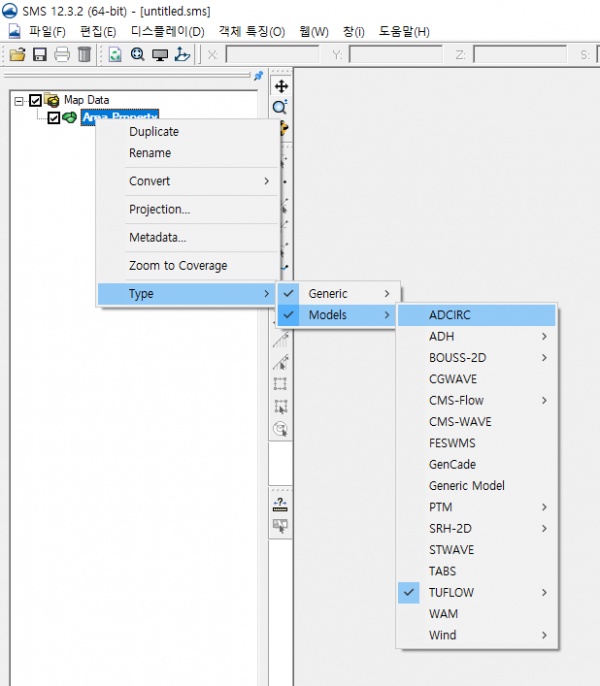Click the Delete trash can icon
Viewport: 600px width, 686px height.
[x=84, y=55]
